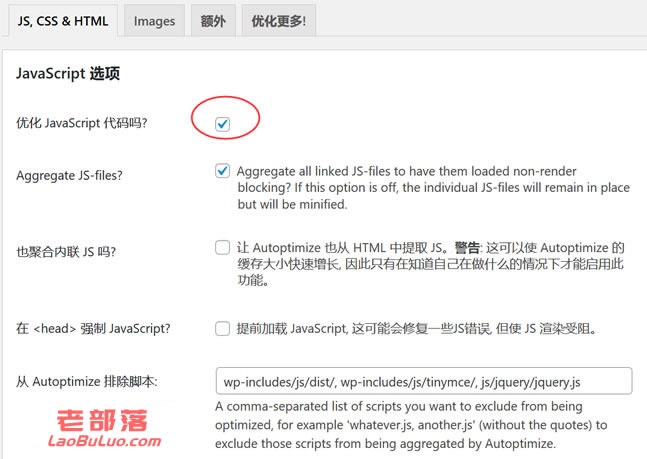Click the 让 Autoptimize 也从 HTML 中提取 description

(x=430, y=264)
